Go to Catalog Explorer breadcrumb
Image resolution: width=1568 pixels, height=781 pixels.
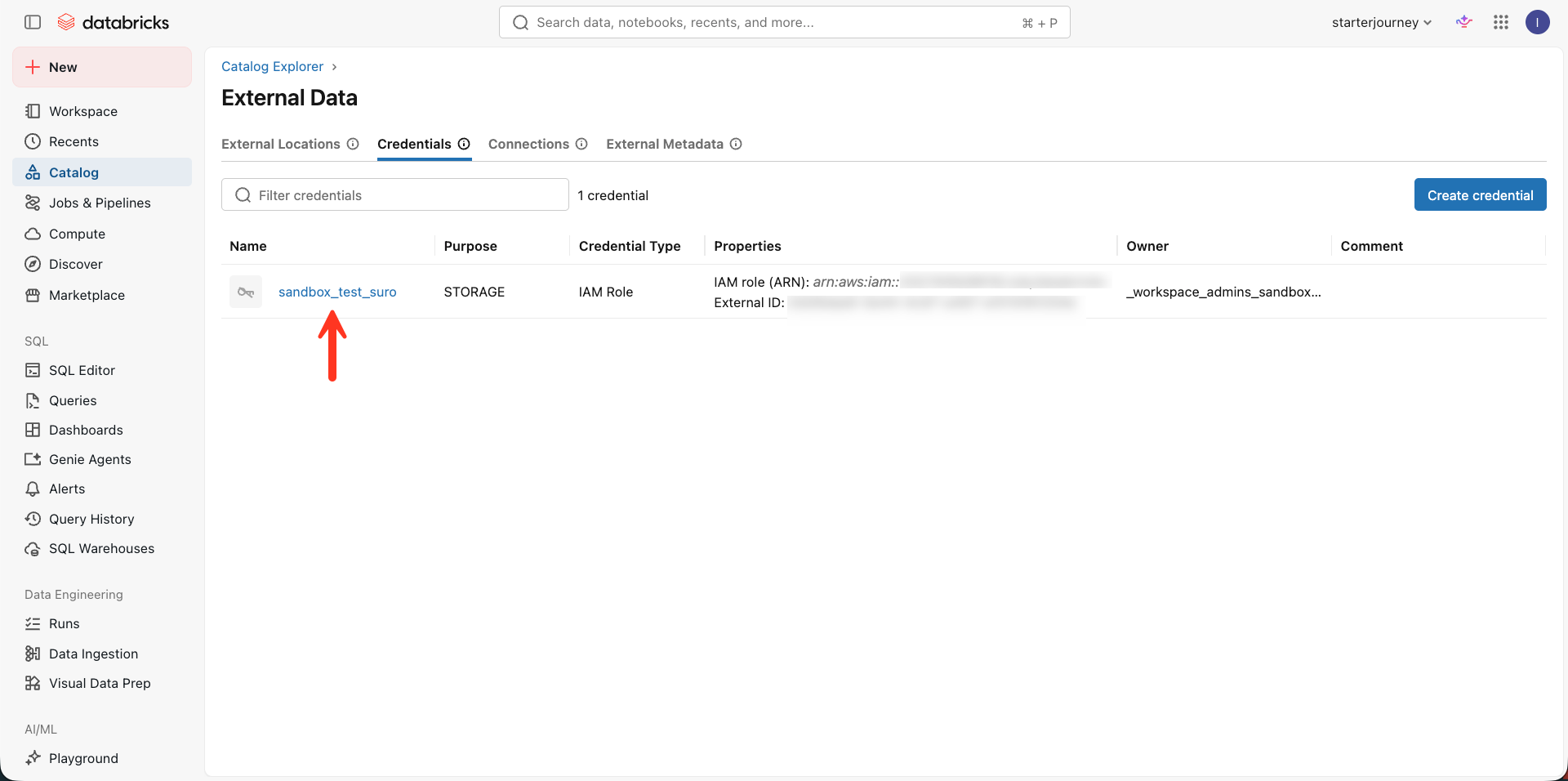point(272,66)
